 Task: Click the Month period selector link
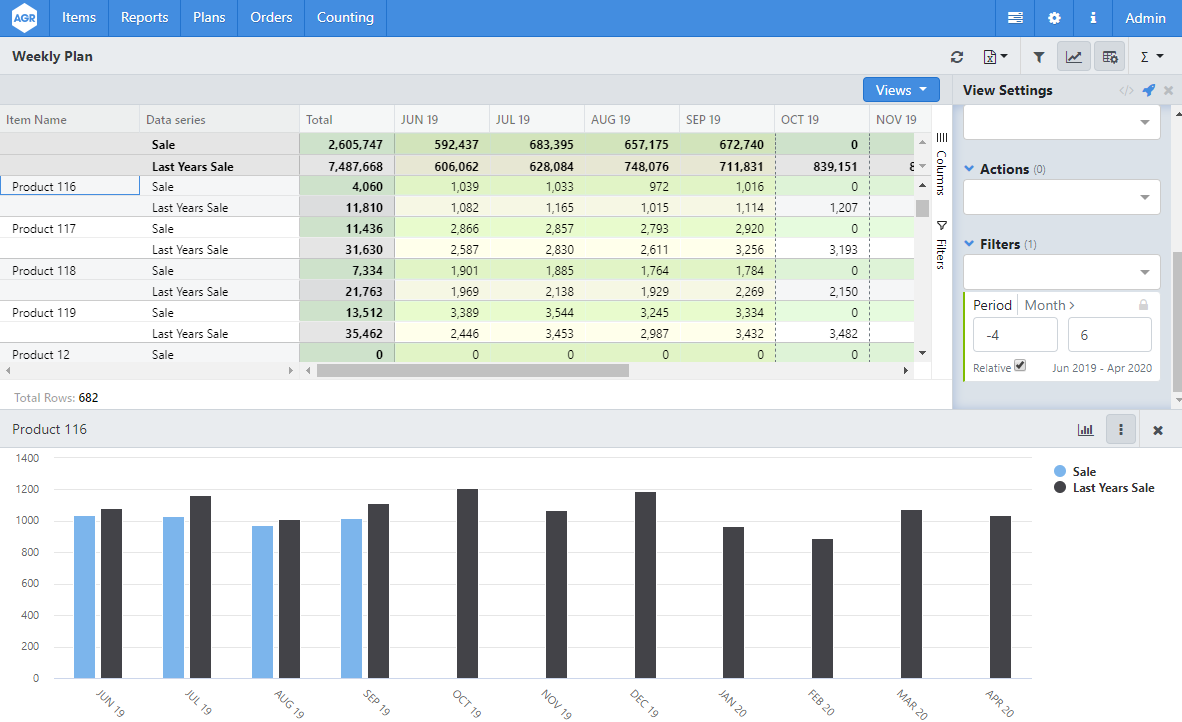tap(1049, 305)
